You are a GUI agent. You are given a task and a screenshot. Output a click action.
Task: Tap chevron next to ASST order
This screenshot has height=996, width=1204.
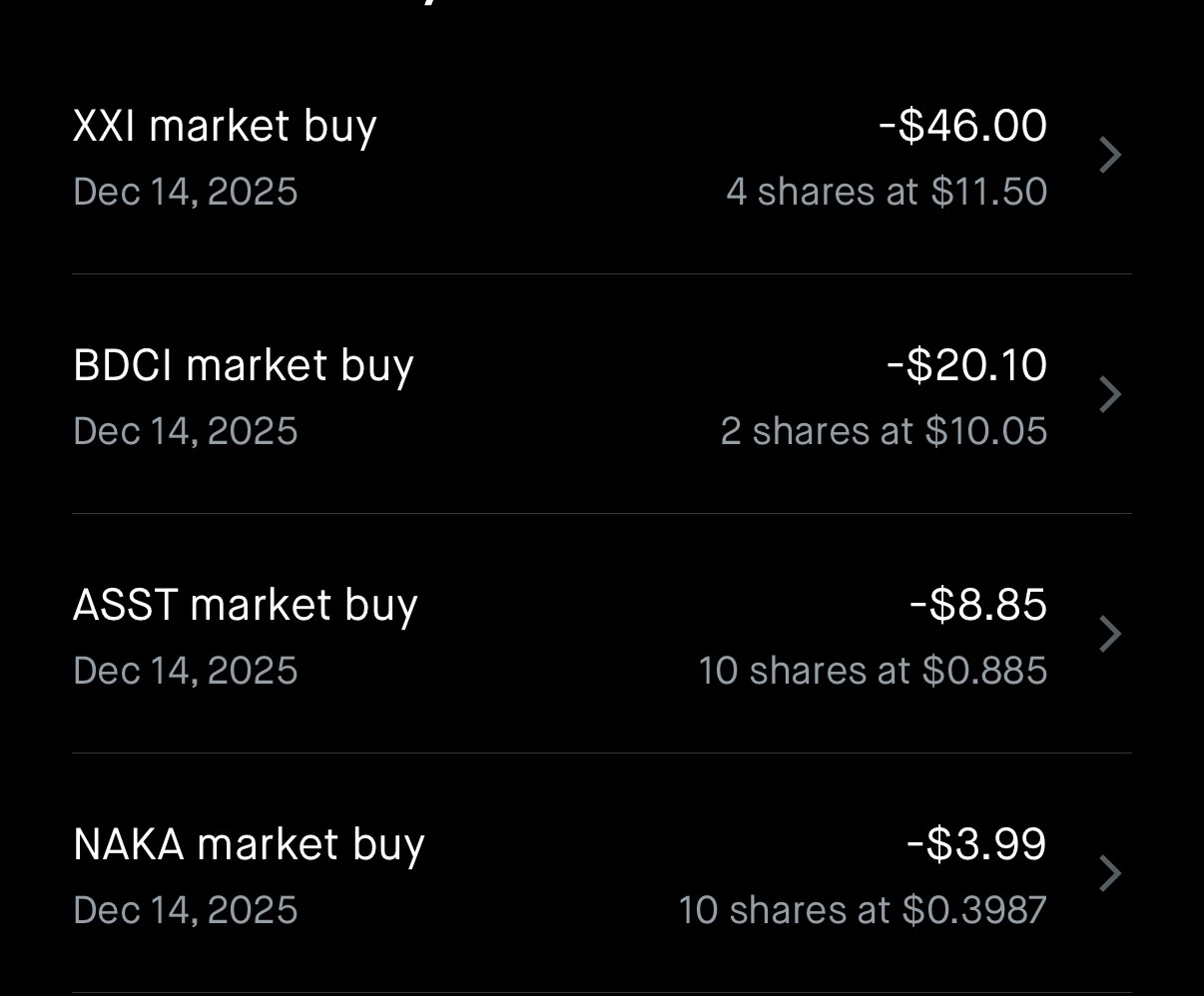[x=1110, y=635]
